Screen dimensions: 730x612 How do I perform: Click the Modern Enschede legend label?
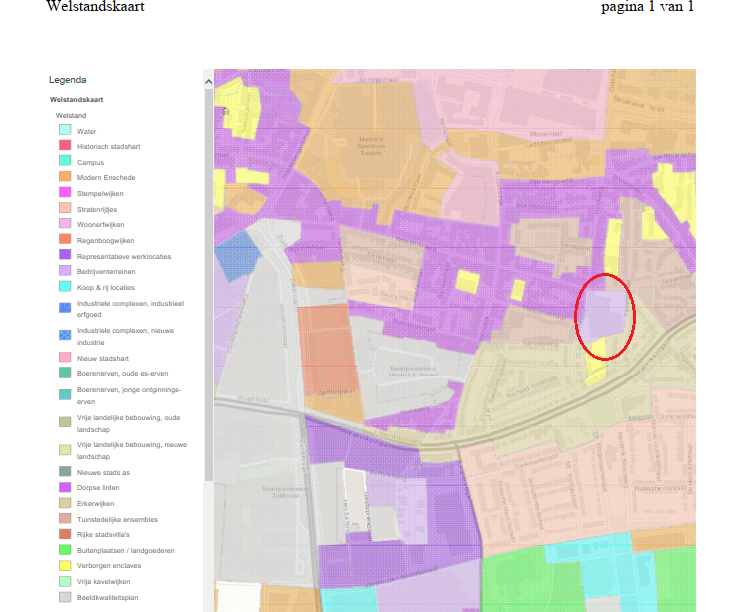click(x=106, y=177)
